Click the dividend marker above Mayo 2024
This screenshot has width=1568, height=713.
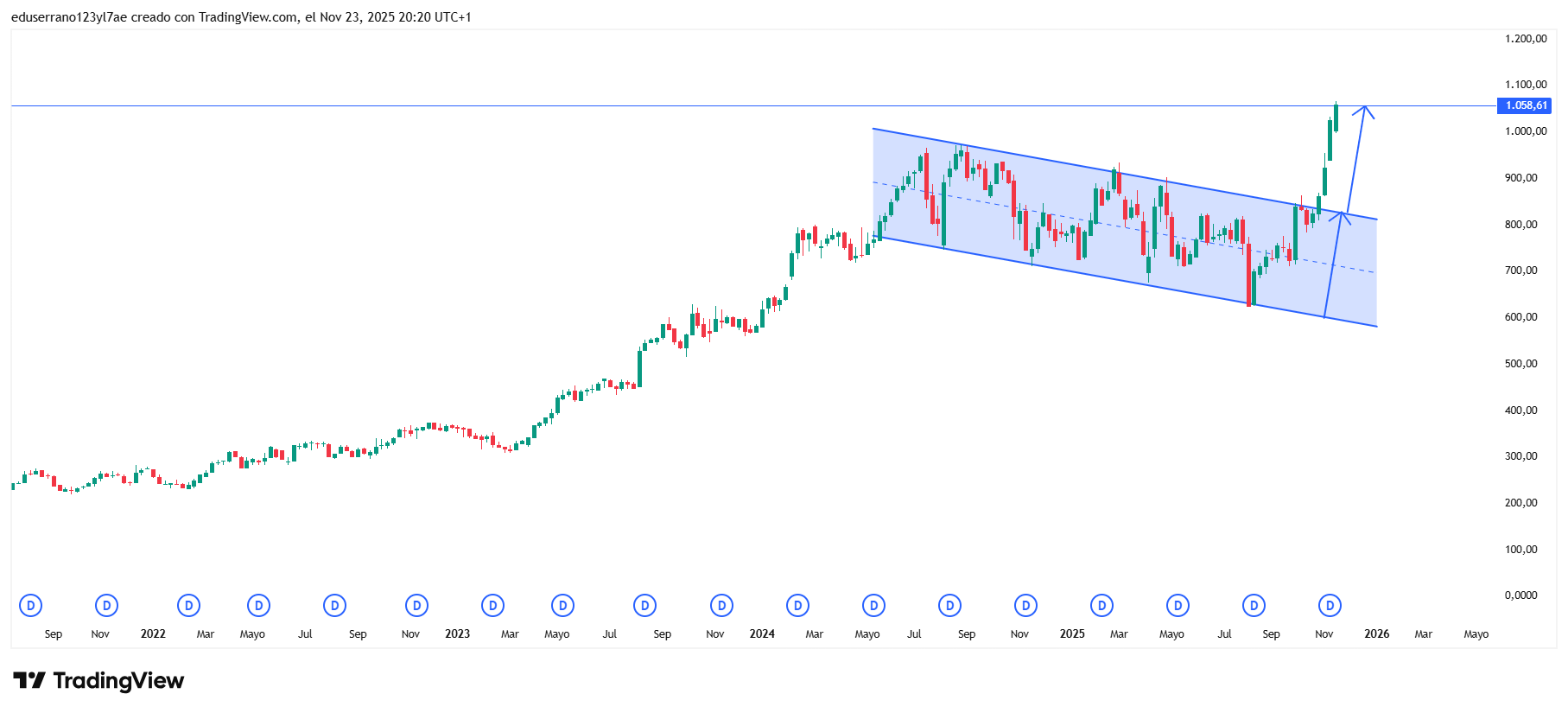(x=873, y=606)
